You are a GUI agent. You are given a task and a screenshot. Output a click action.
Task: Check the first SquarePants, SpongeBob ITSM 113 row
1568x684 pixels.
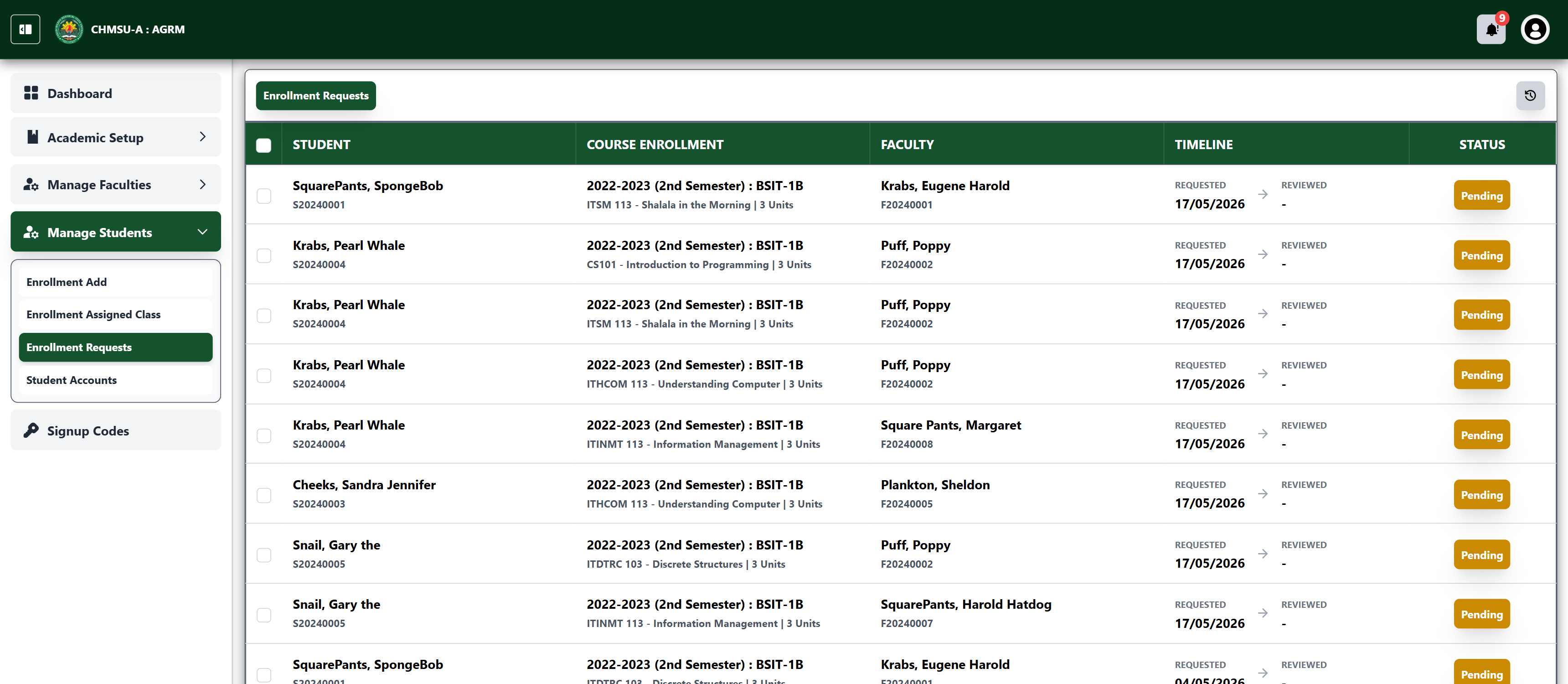[263, 196]
